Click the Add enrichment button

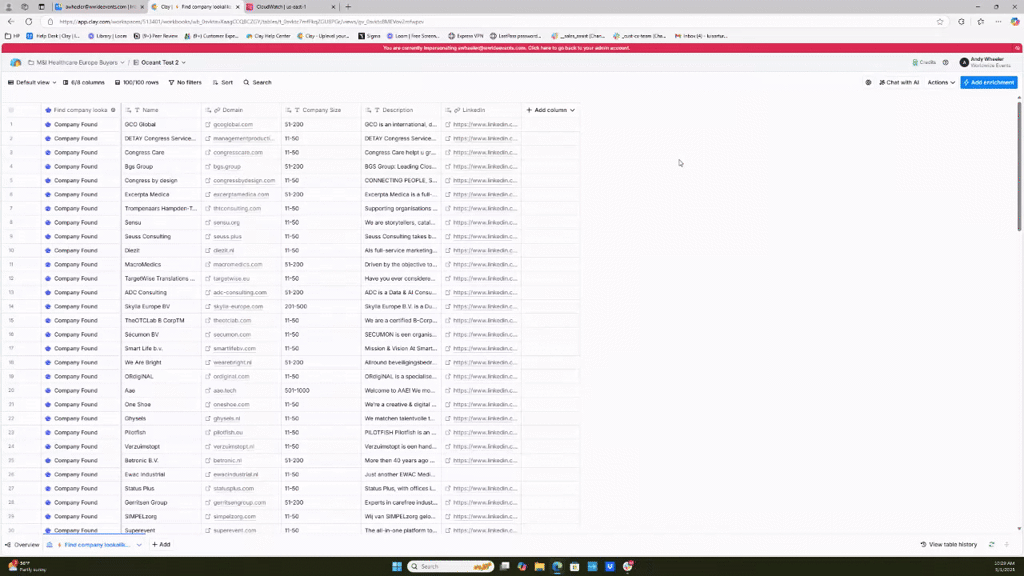(x=989, y=82)
